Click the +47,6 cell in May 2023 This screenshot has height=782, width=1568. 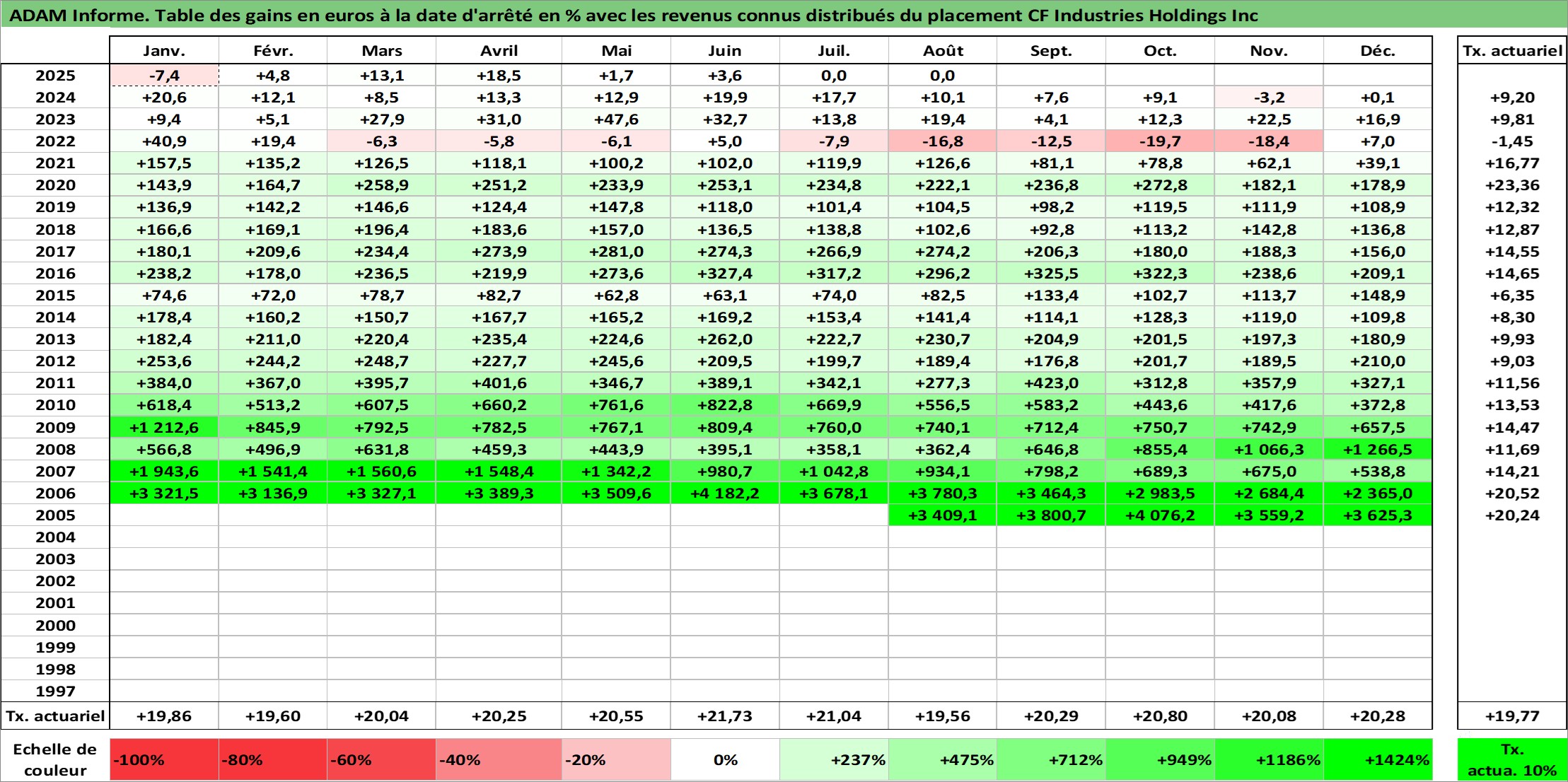point(616,119)
